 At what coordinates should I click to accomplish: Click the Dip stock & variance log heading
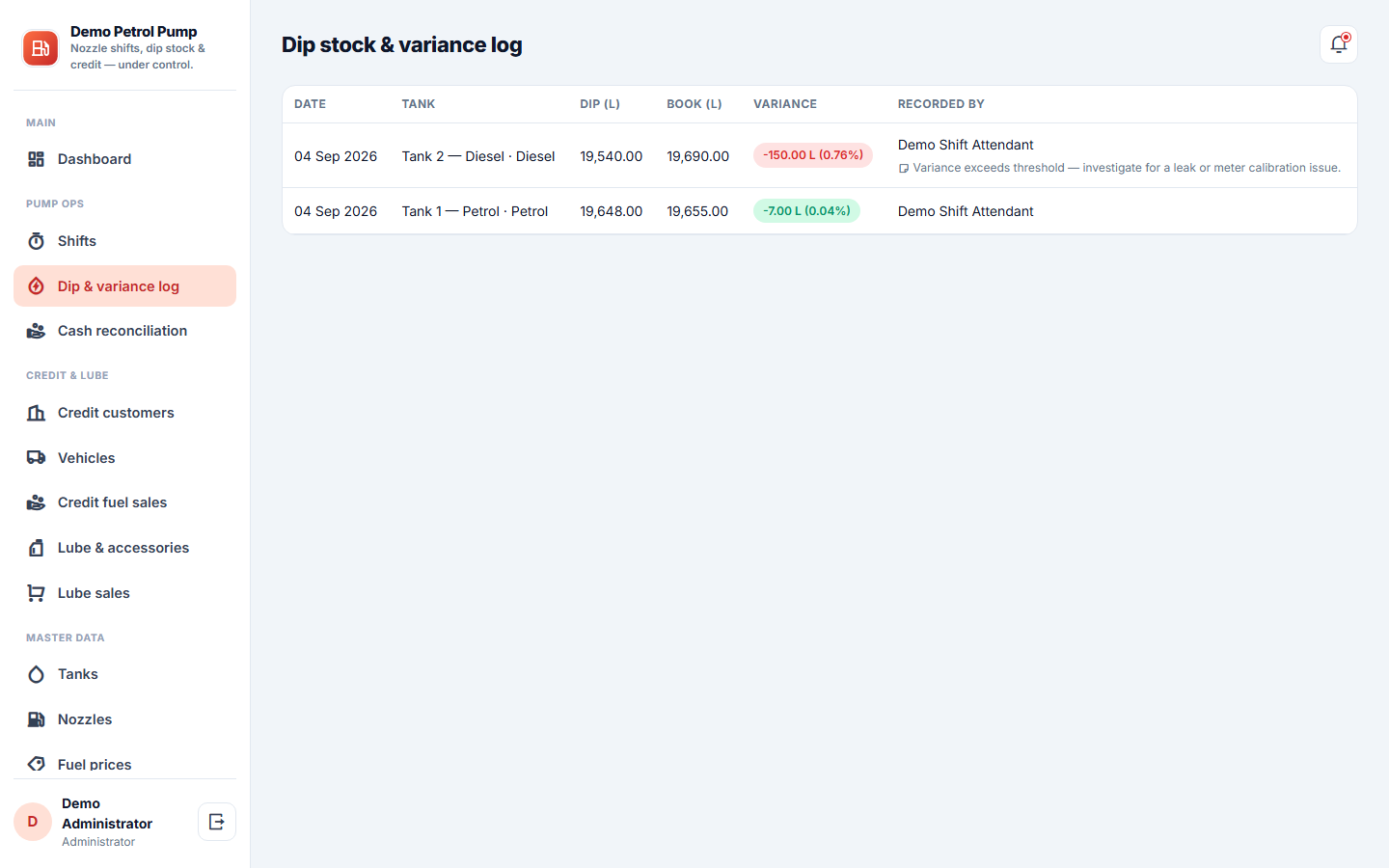click(x=401, y=45)
